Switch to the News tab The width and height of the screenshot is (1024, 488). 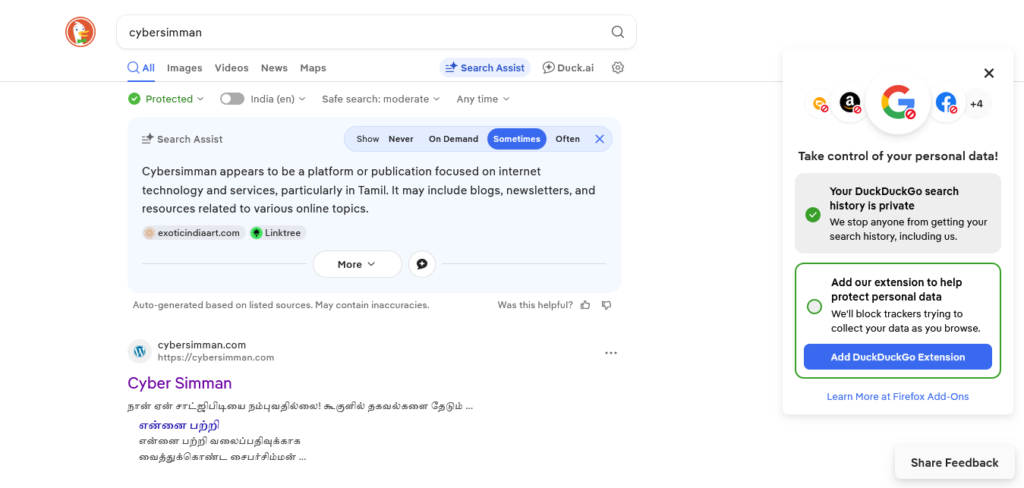(x=274, y=68)
